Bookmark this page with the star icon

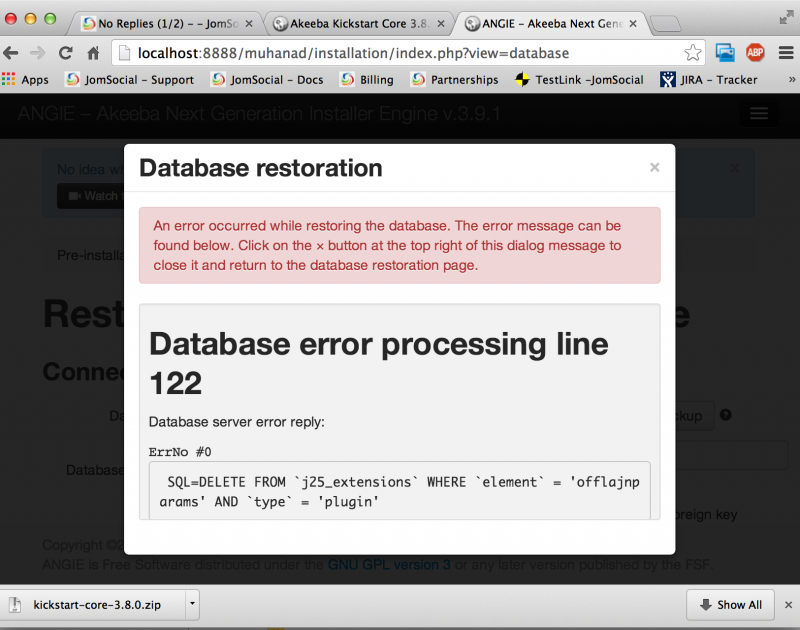[692, 53]
